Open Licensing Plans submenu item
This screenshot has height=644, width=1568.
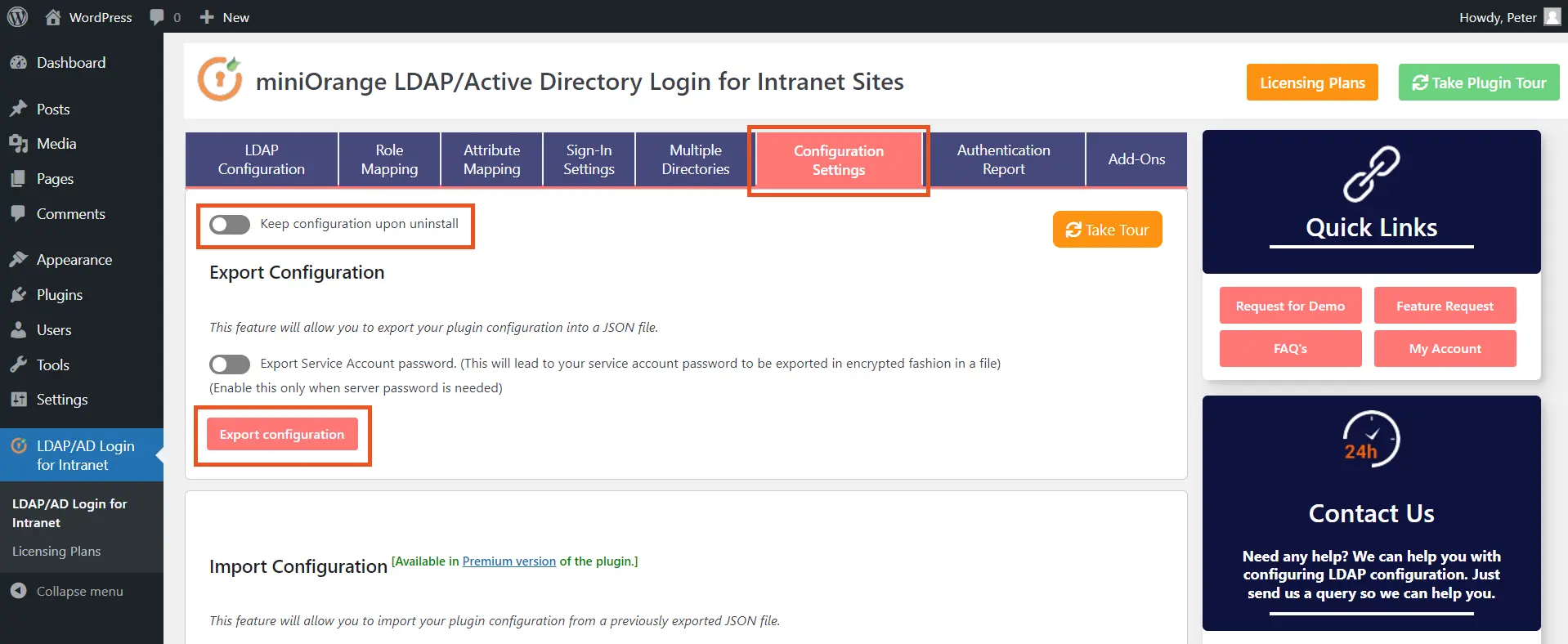(x=56, y=552)
